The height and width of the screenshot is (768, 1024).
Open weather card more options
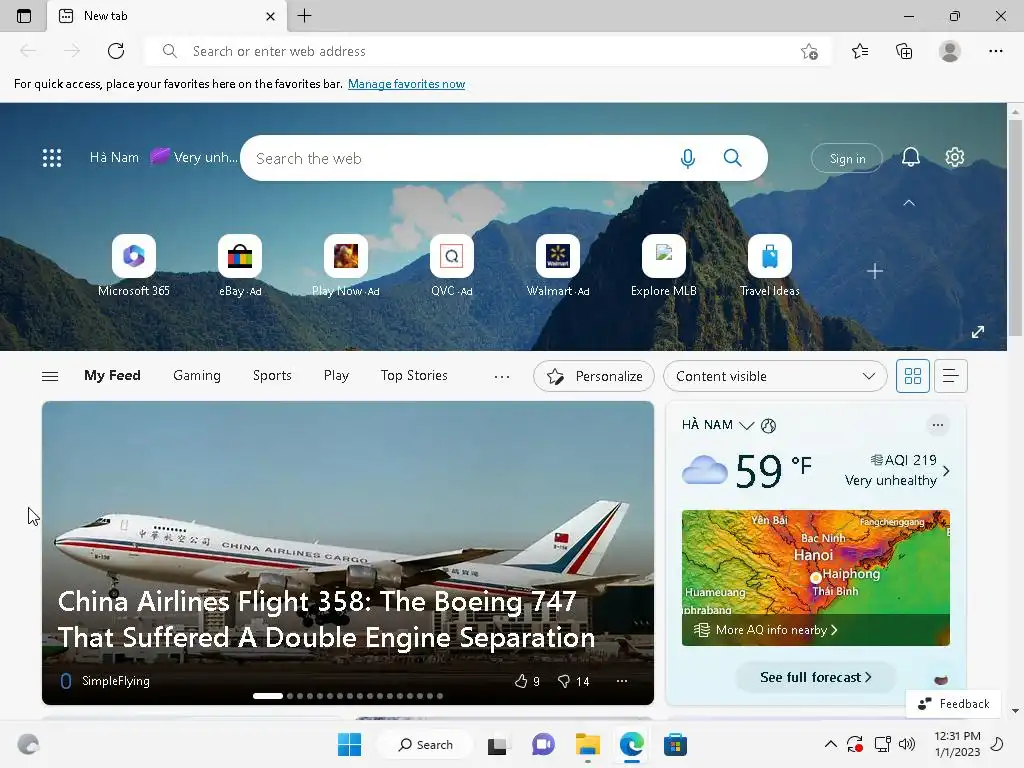click(x=937, y=425)
